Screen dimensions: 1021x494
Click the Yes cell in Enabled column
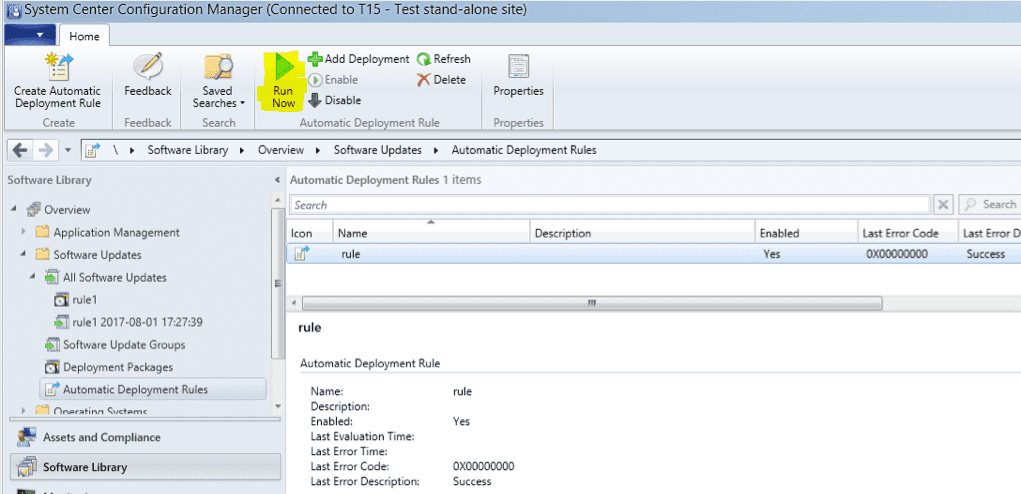771,254
